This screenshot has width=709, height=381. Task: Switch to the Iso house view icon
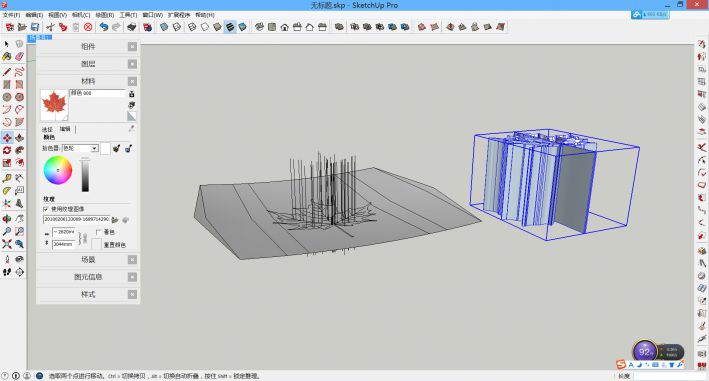pos(259,27)
